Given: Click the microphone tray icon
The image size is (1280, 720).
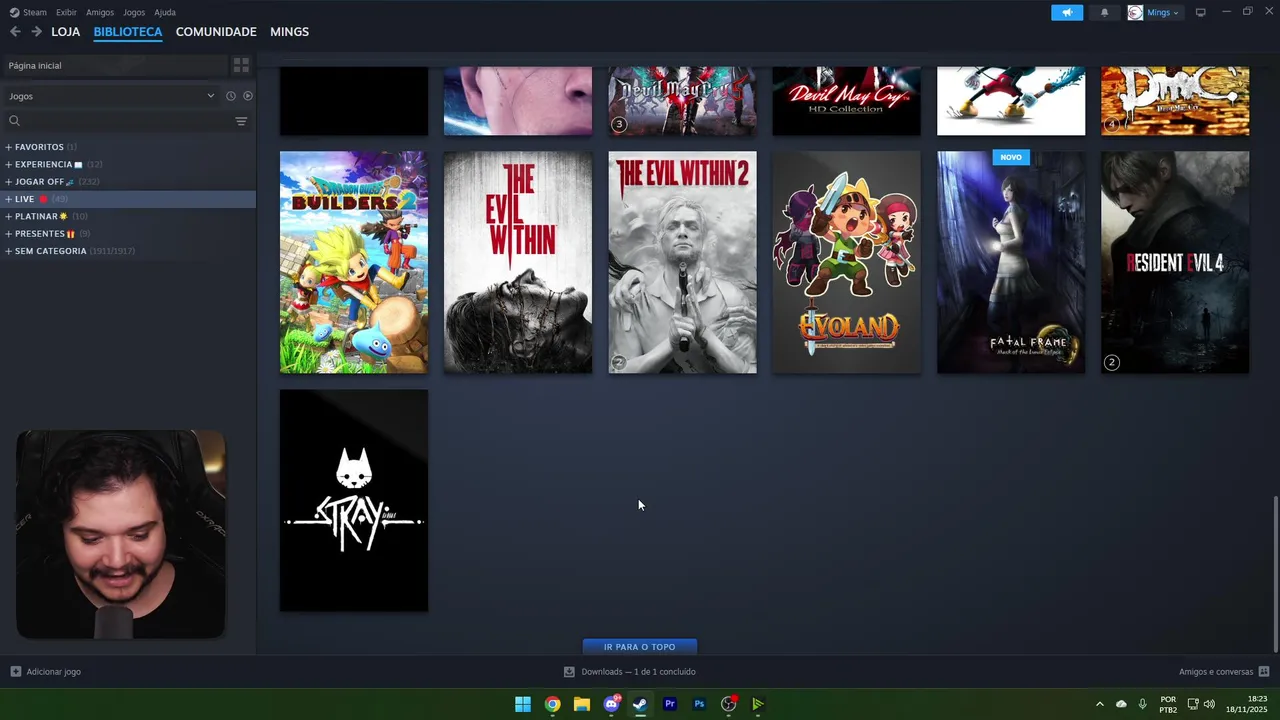Looking at the screenshot, I should point(1143,704).
